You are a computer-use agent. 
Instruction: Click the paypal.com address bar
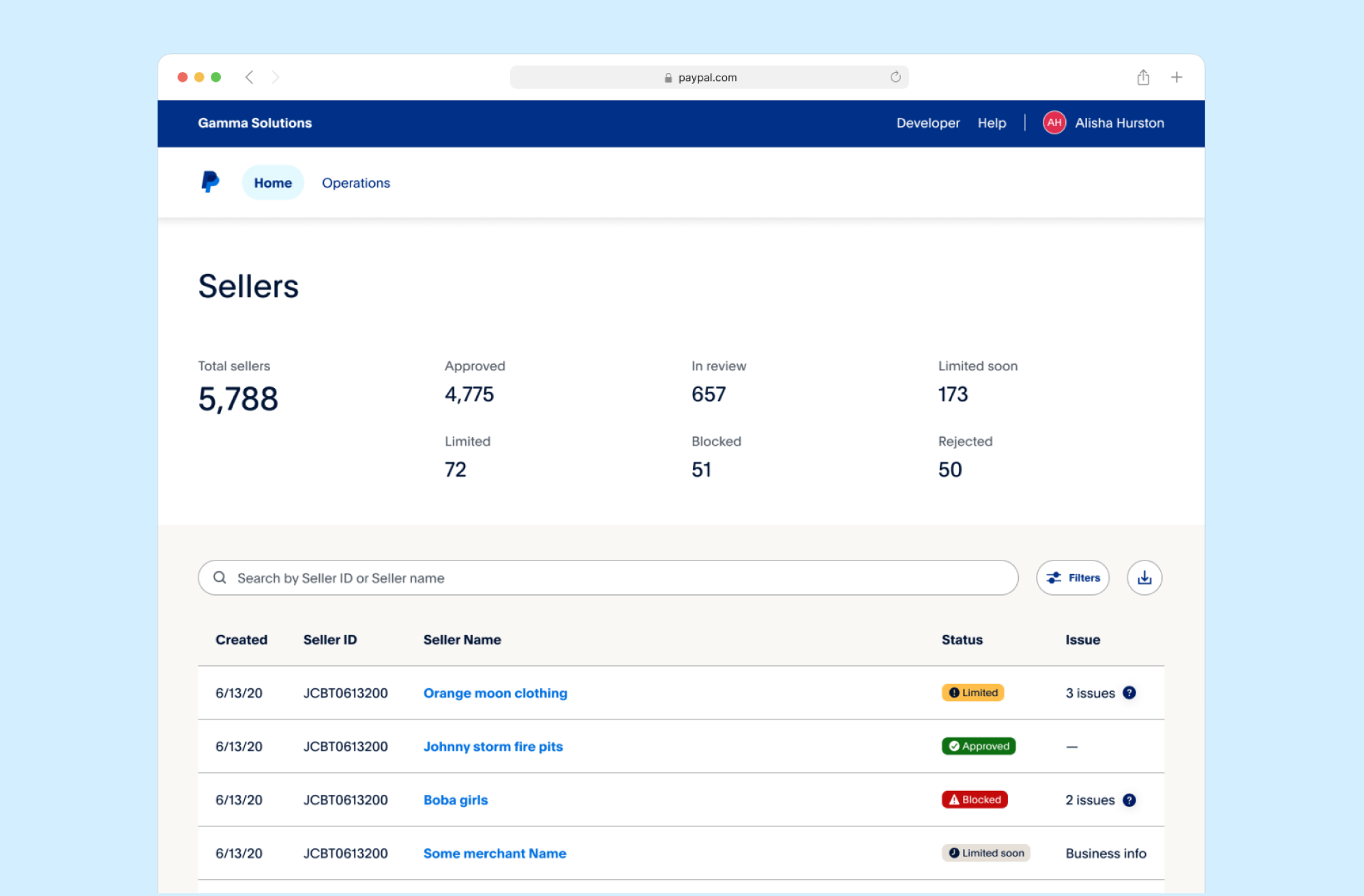click(709, 77)
